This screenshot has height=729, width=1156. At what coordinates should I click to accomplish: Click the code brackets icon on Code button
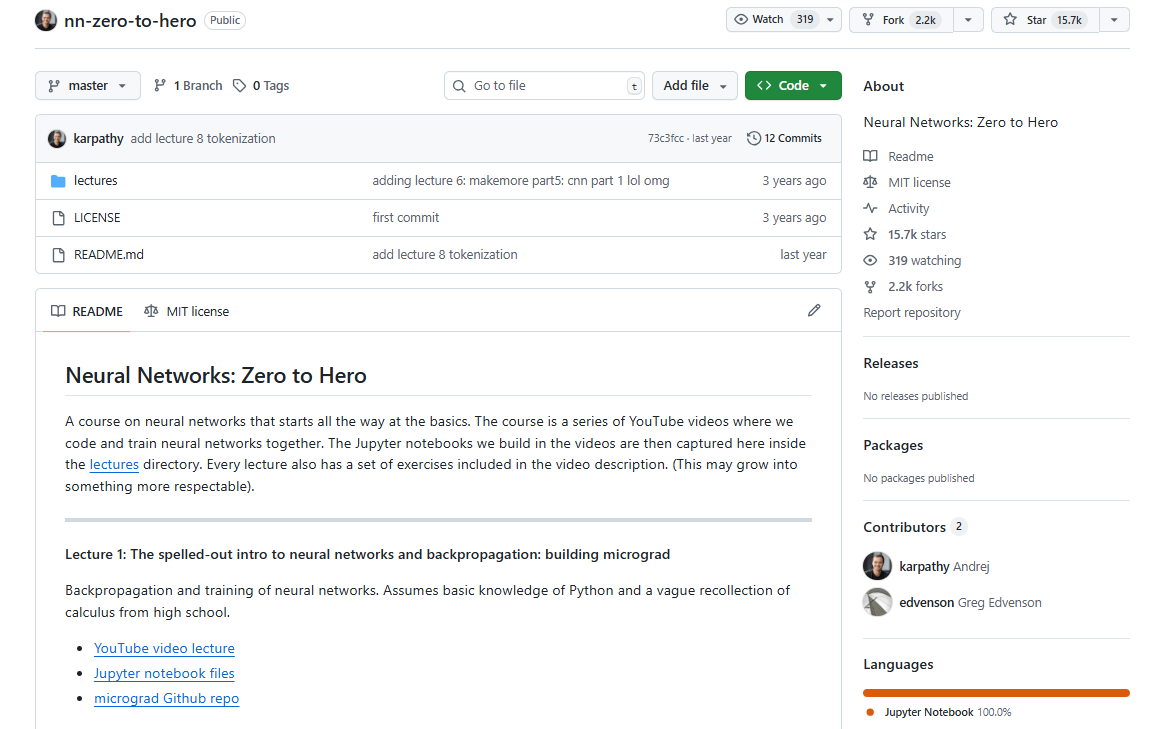pos(764,86)
